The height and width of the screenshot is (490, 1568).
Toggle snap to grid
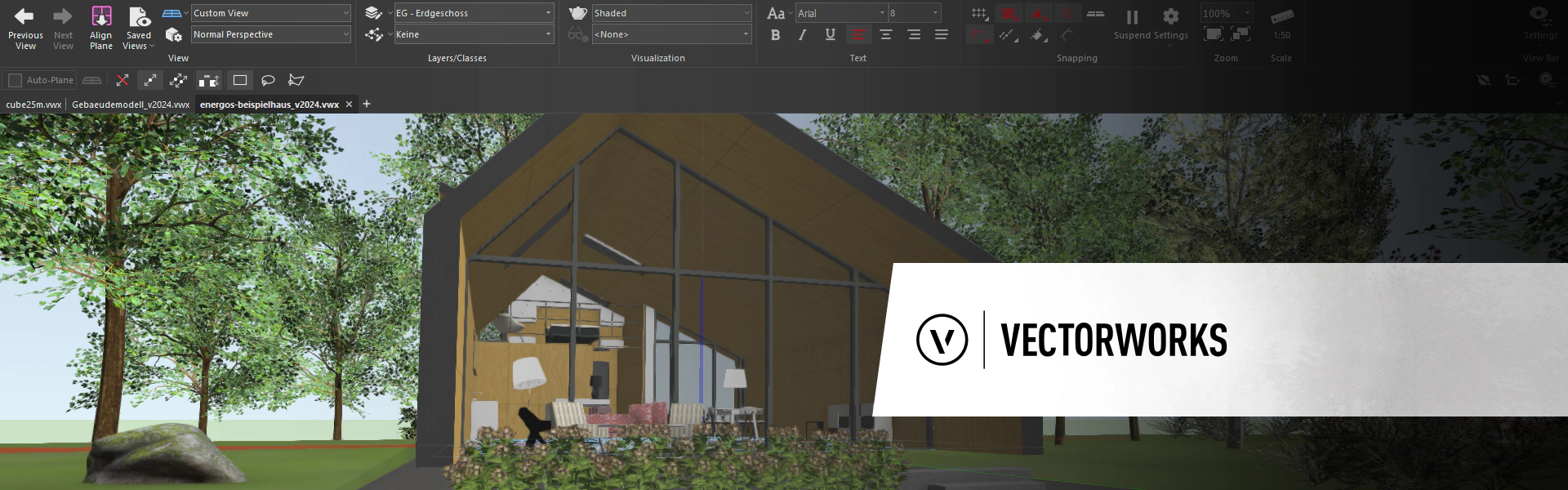coord(978,14)
